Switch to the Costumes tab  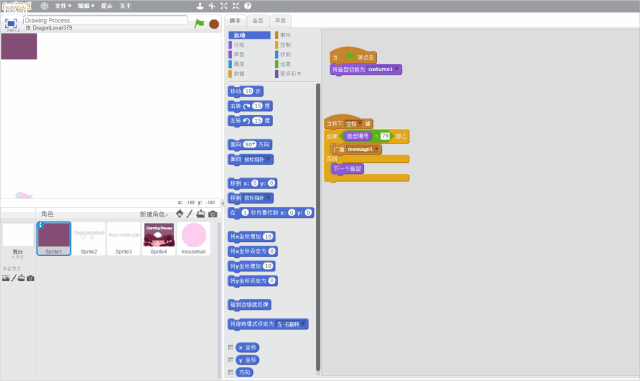(258, 20)
